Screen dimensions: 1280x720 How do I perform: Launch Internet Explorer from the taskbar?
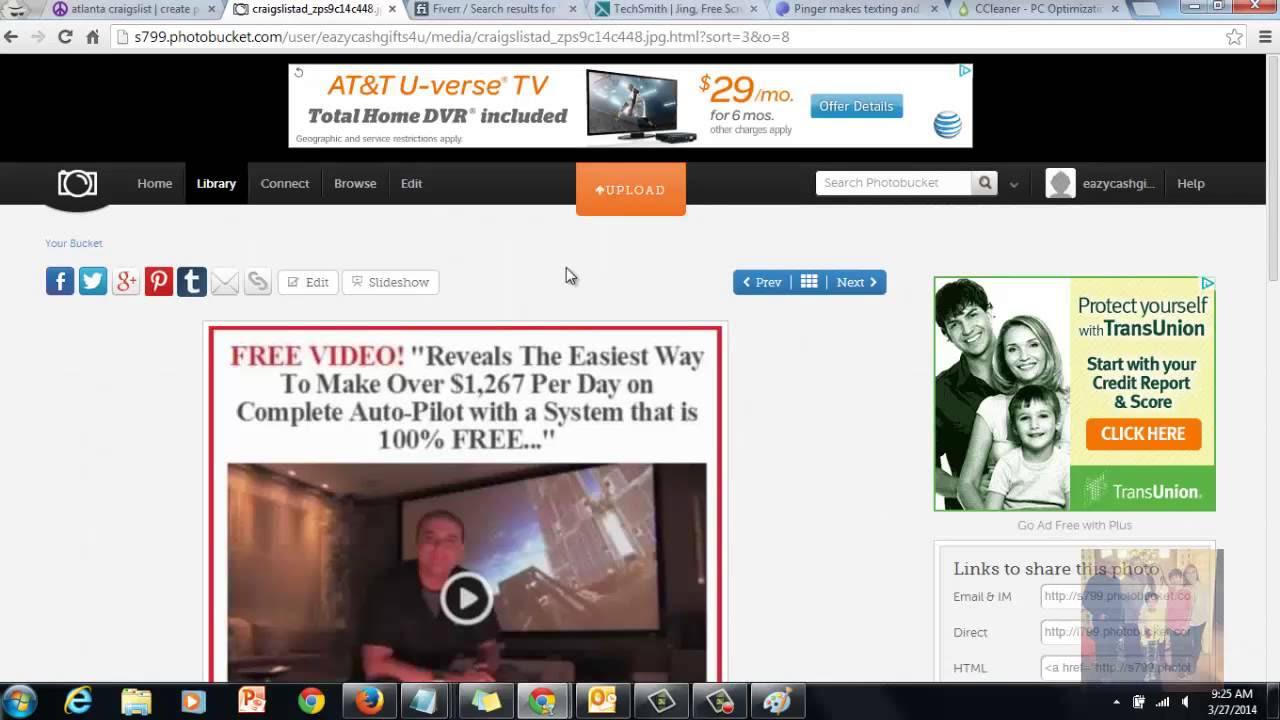coord(78,701)
